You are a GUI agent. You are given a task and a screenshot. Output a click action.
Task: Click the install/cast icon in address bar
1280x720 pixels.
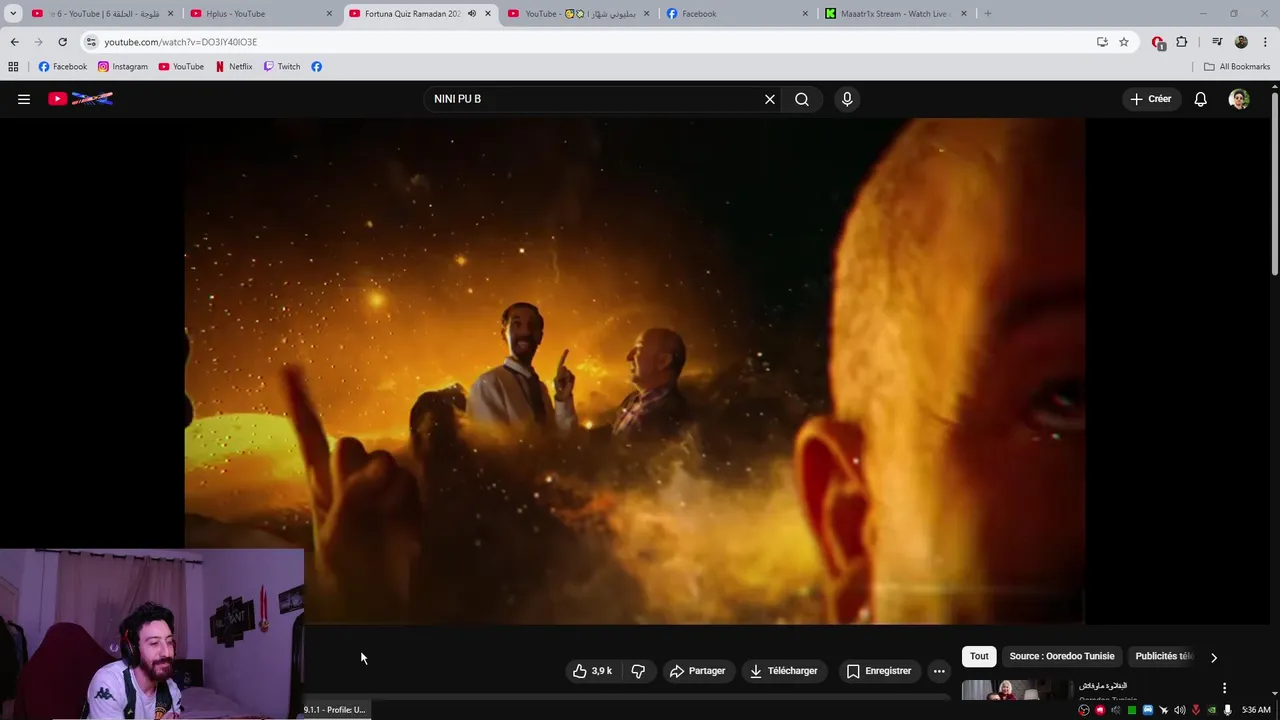[x=1102, y=42]
